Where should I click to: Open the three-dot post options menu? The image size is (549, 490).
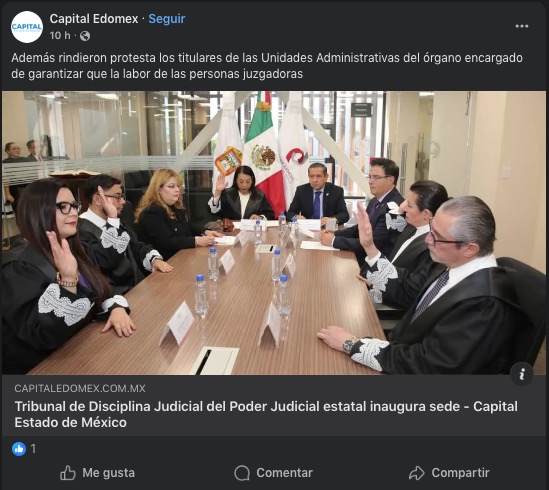[521, 26]
